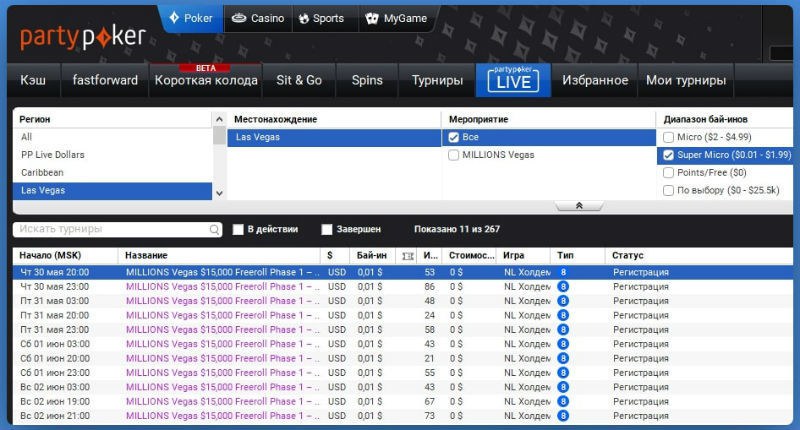
Task: Check the MILLIONS Vegas event checkbox
Action: point(454,155)
